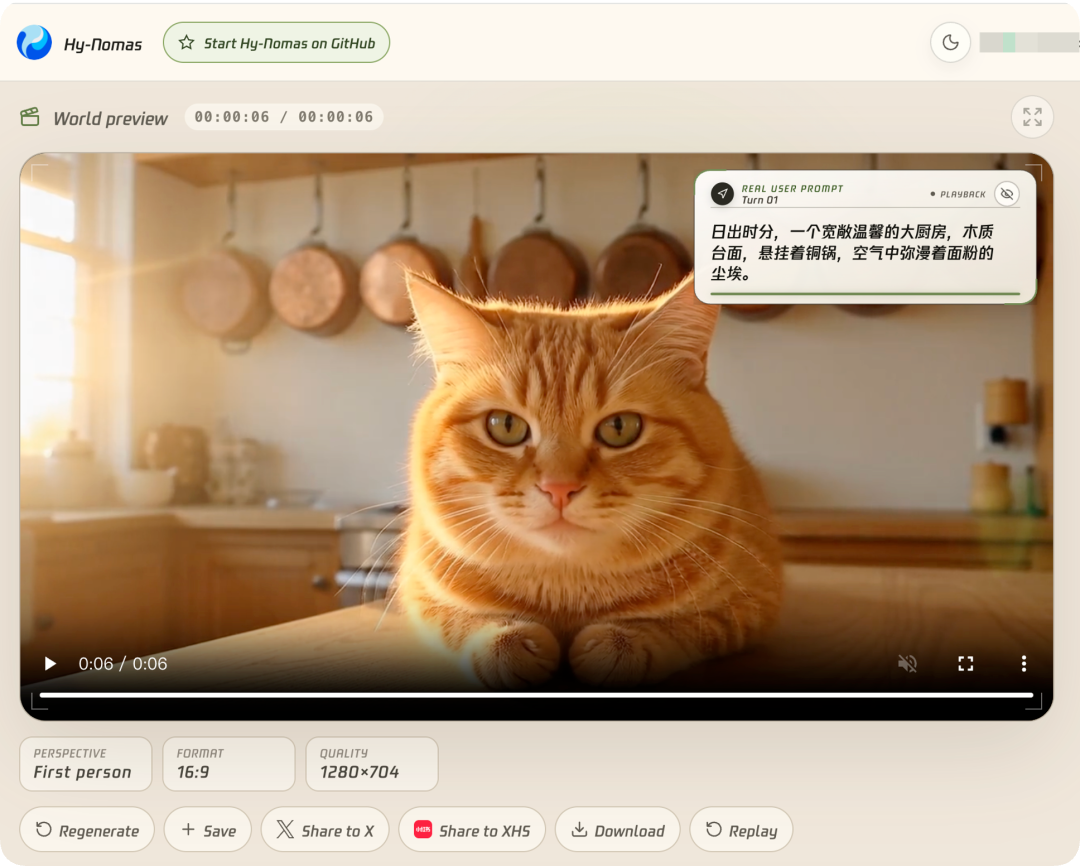Play the video with play button
The width and height of the screenshot is (1080, 866).
pos(50,663)
